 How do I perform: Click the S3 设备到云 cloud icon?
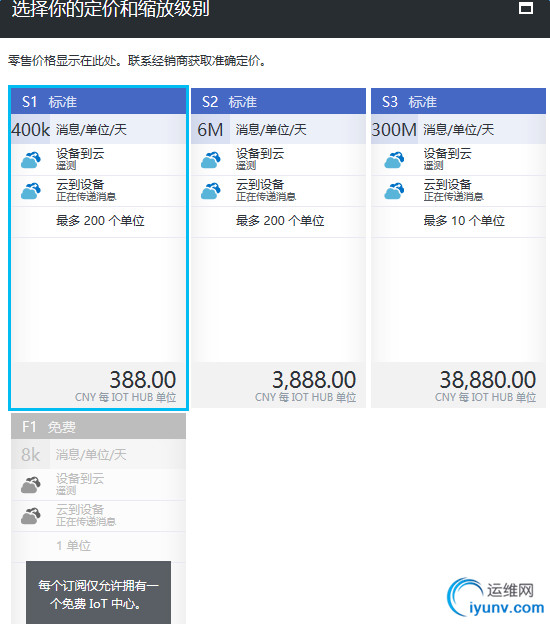click(394, 160)
